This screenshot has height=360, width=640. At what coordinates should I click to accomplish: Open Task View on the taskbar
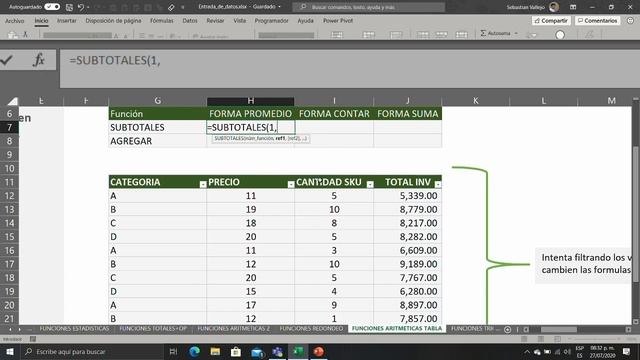click(173, 351)
